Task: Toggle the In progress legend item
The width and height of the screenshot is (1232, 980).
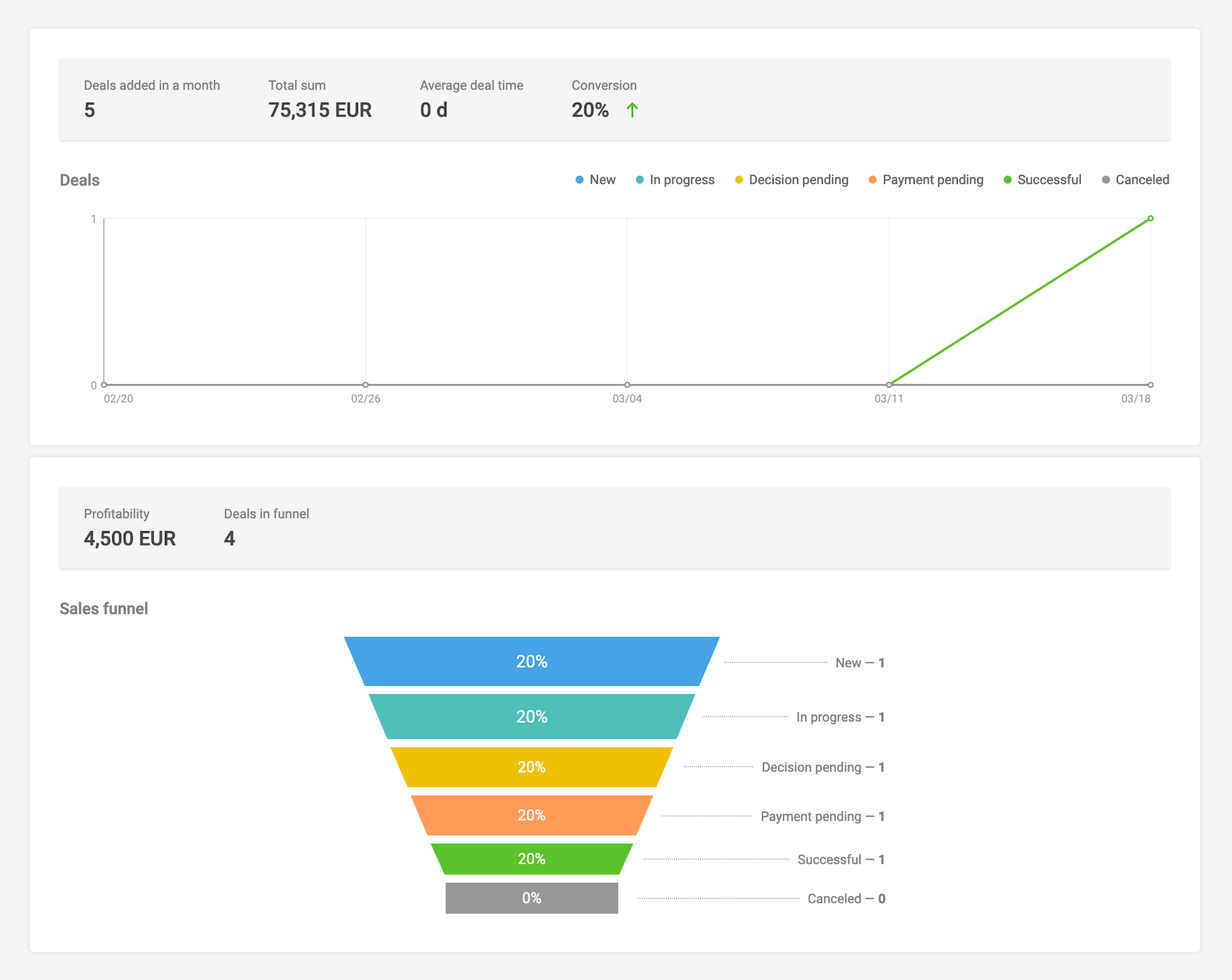Action: tap(675, 180)
